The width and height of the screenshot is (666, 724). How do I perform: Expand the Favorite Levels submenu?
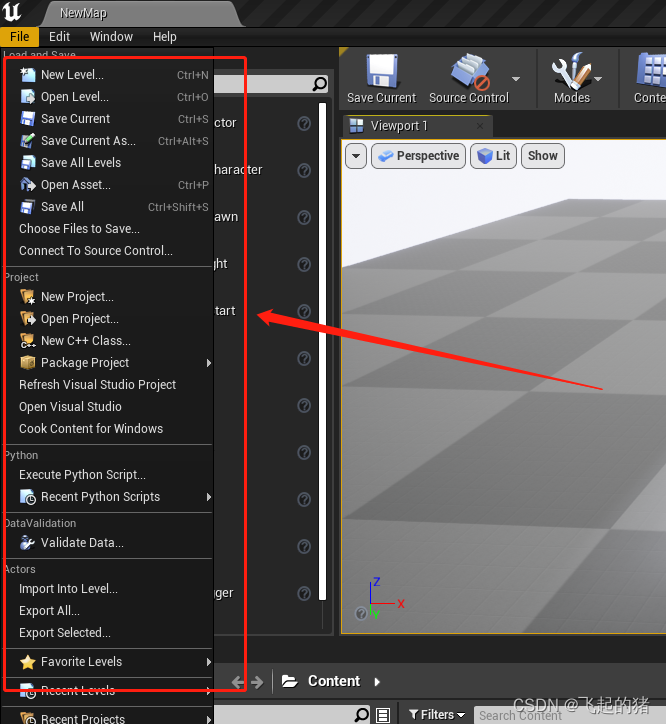tap(209, 662)
